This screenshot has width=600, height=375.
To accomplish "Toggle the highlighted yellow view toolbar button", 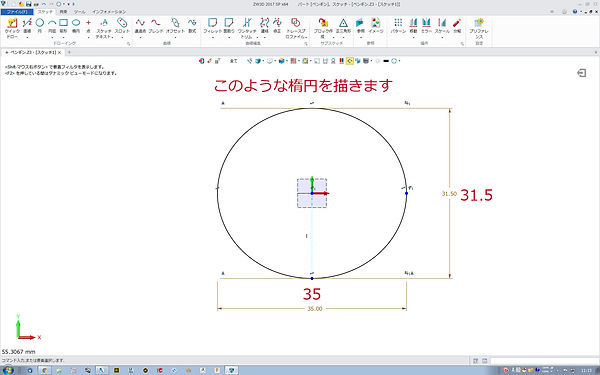I will (x=349, y=61).
